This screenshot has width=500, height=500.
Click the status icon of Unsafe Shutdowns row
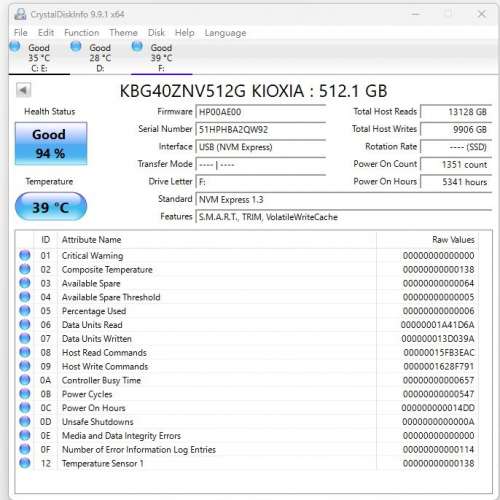point(25,421)
